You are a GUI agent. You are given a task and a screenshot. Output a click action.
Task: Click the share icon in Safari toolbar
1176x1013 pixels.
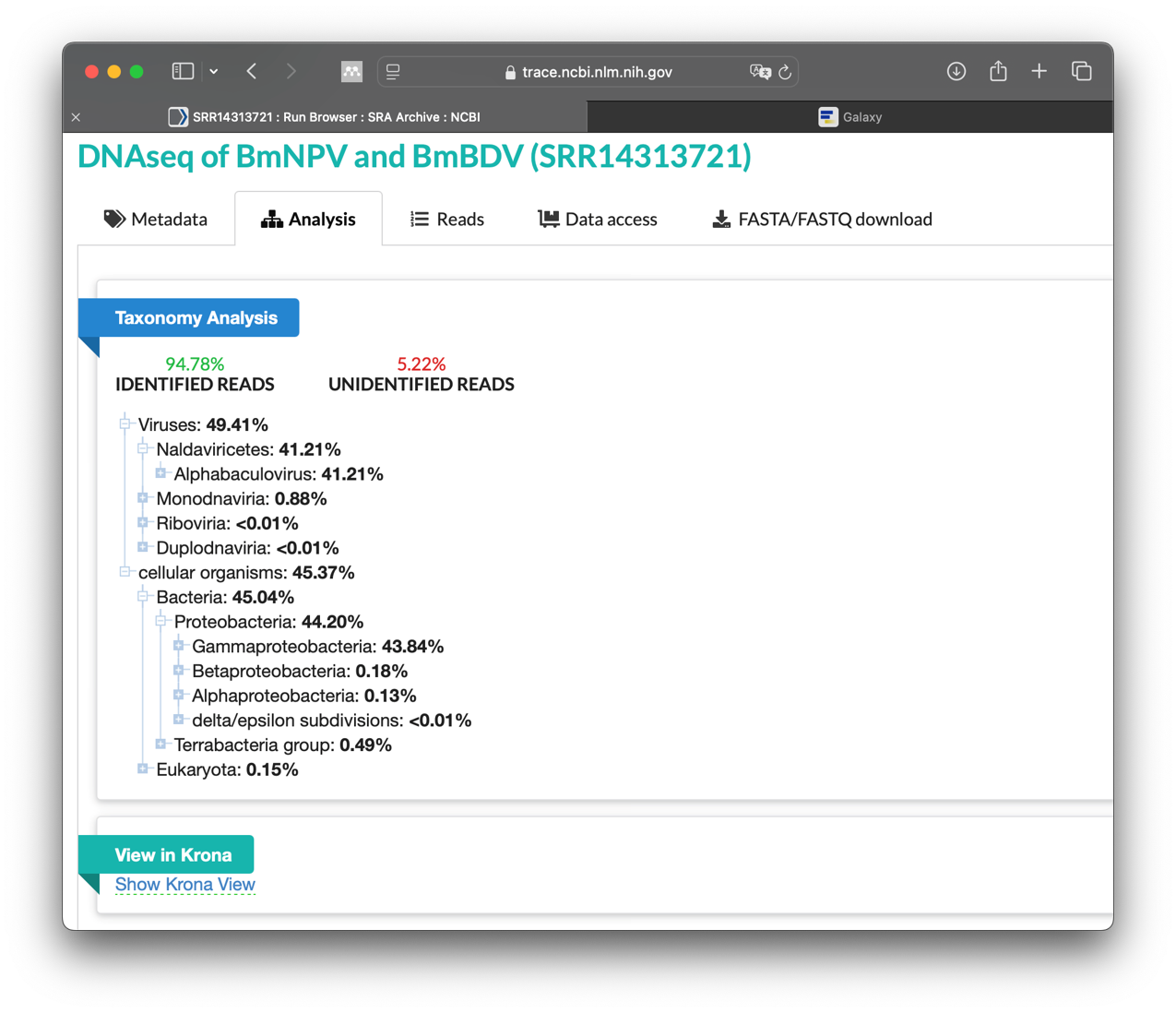coord(998,71)
